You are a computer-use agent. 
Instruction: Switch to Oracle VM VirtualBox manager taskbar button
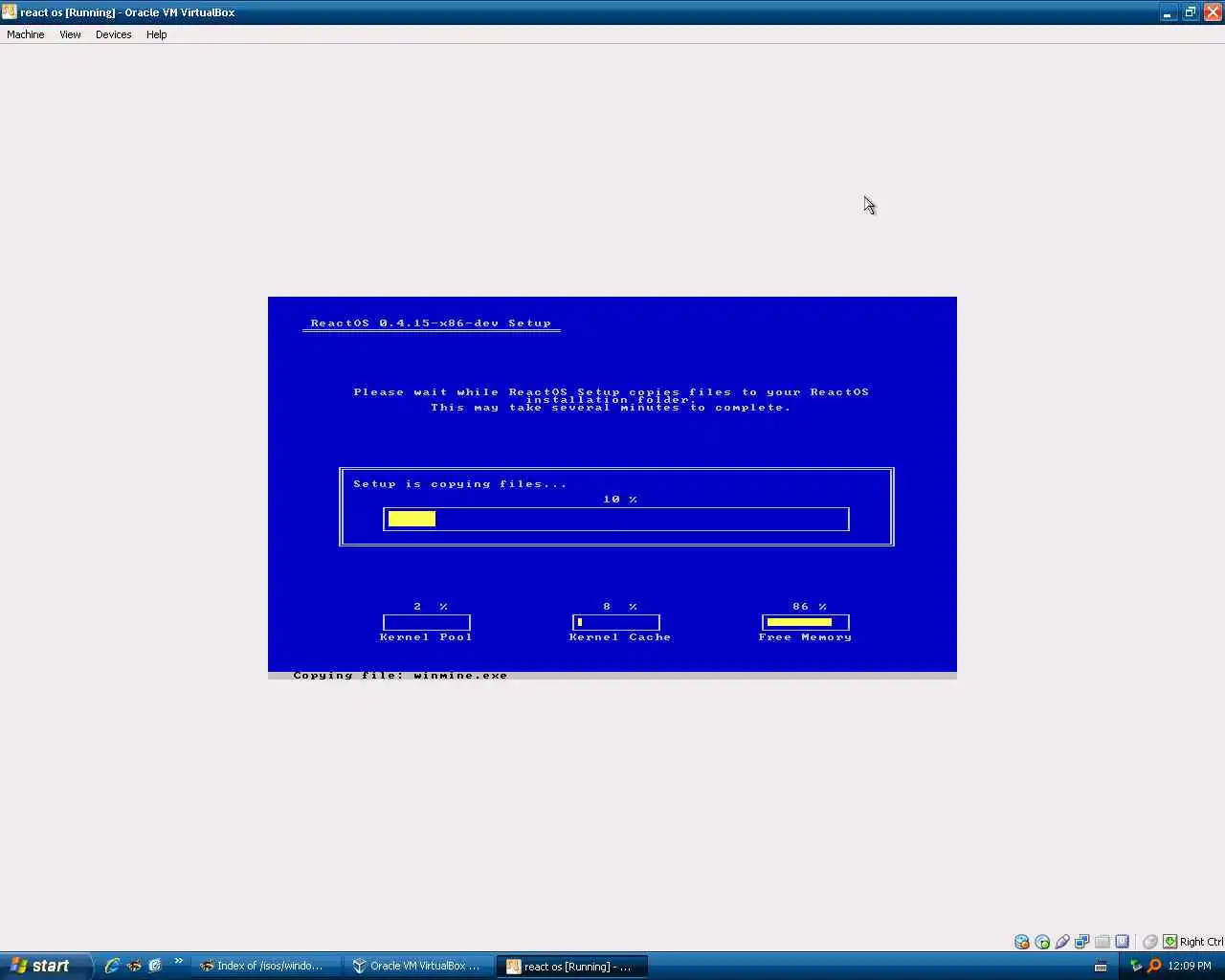coord(420,966)
